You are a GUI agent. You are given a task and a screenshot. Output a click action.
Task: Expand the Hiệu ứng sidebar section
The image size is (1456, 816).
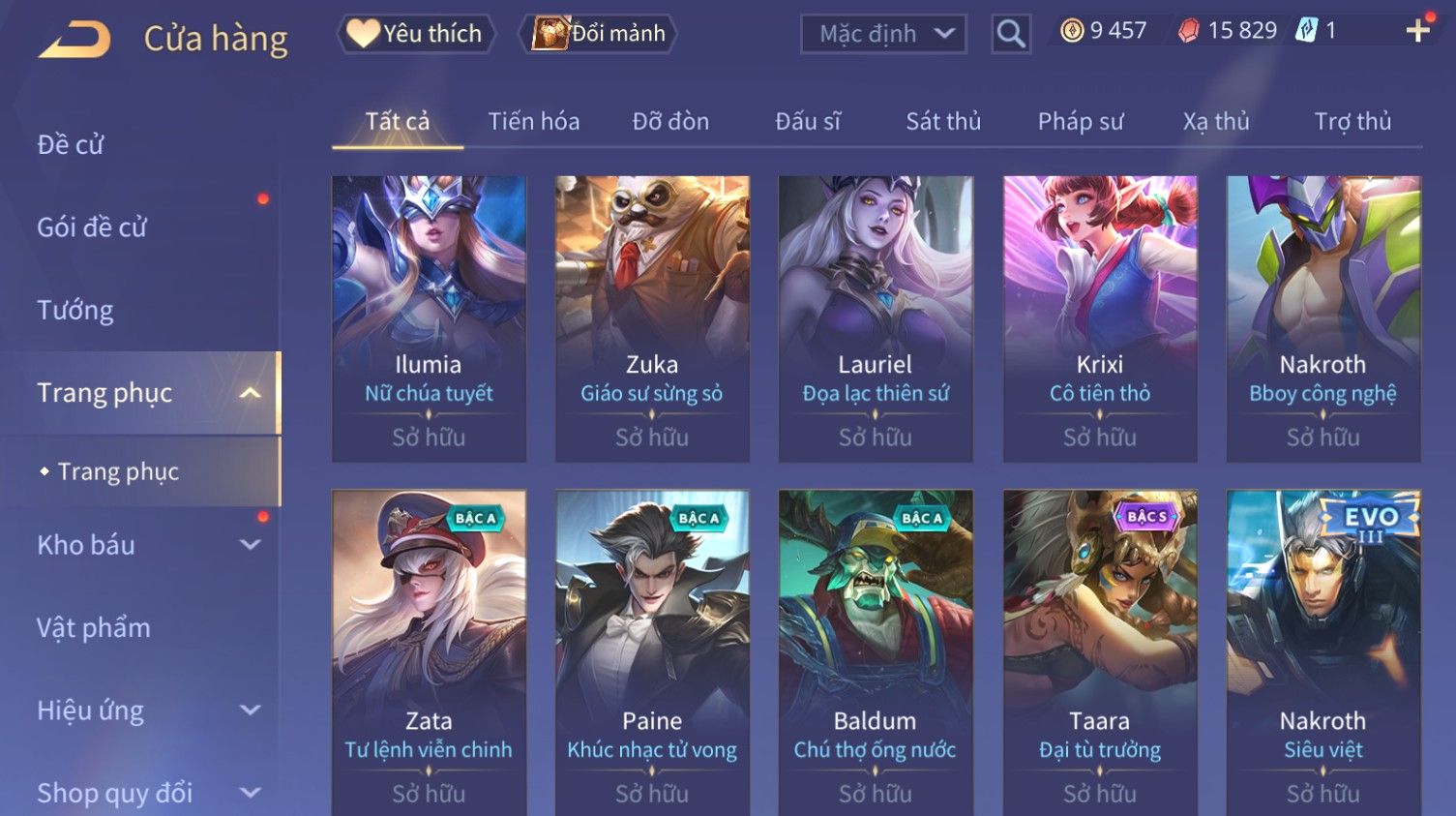[x=250, y=710]
